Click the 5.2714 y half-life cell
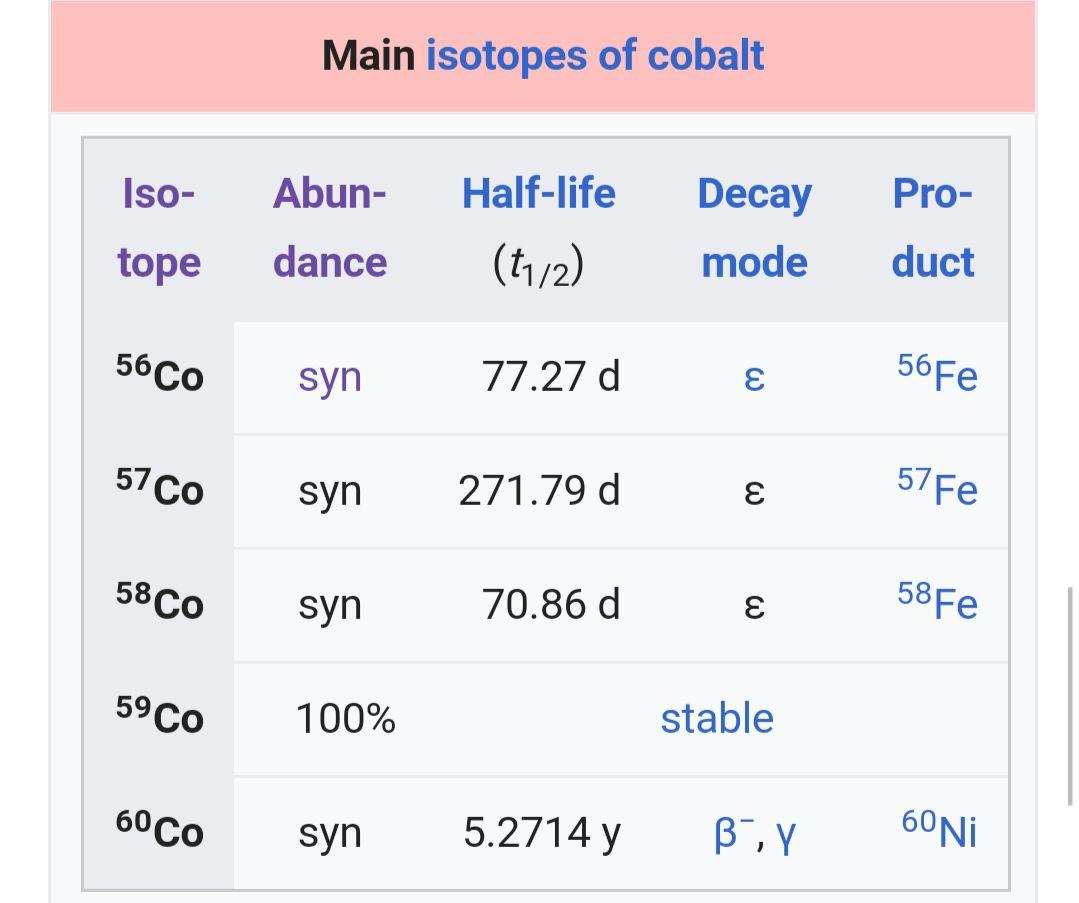The image size is (1079, 903). point(541,832)
